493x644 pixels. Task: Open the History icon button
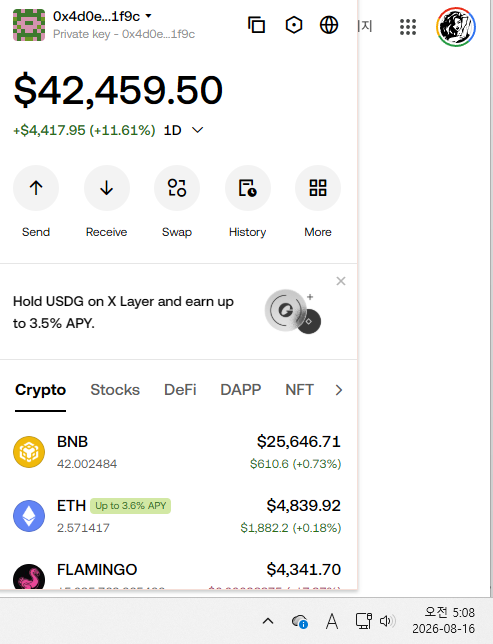[248, 188]
